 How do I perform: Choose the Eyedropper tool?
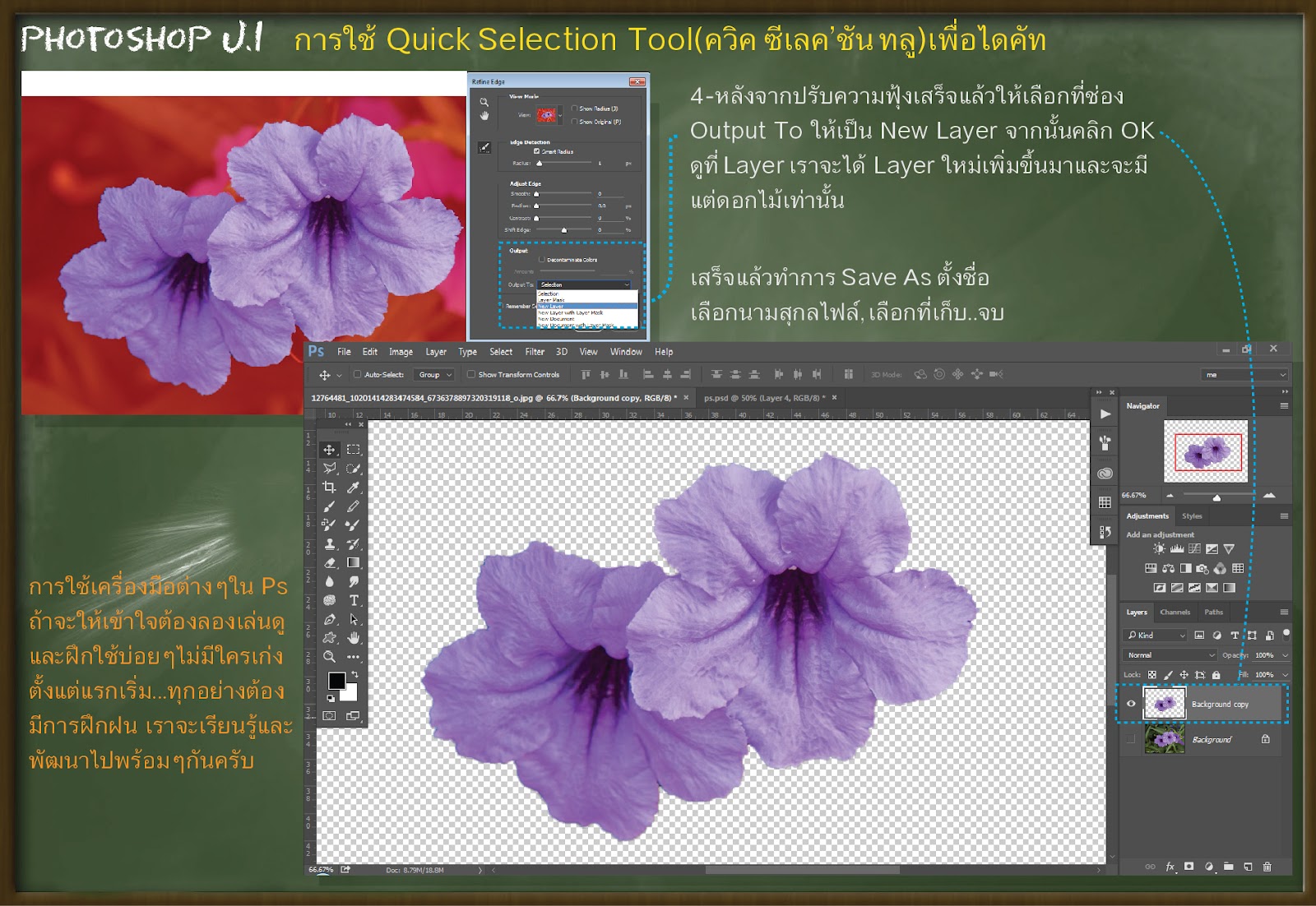coord(354,488)
